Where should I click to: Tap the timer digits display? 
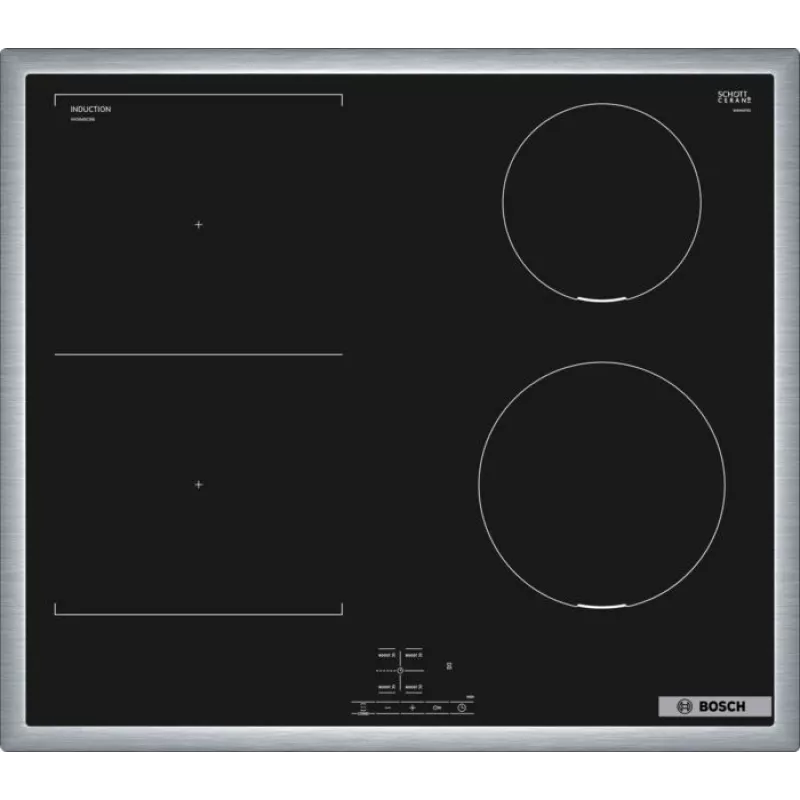point(449,666)
